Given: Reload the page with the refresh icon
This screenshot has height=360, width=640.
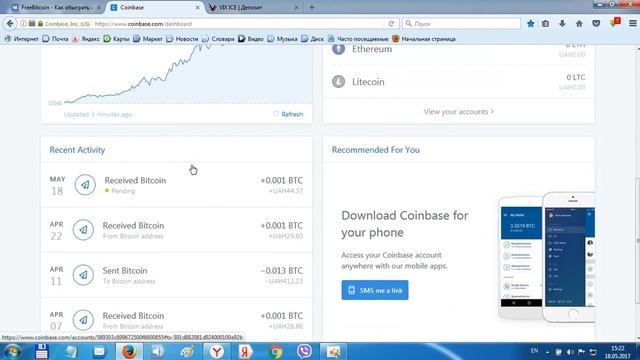Looking at the screenshot, I should coord(391,24).
